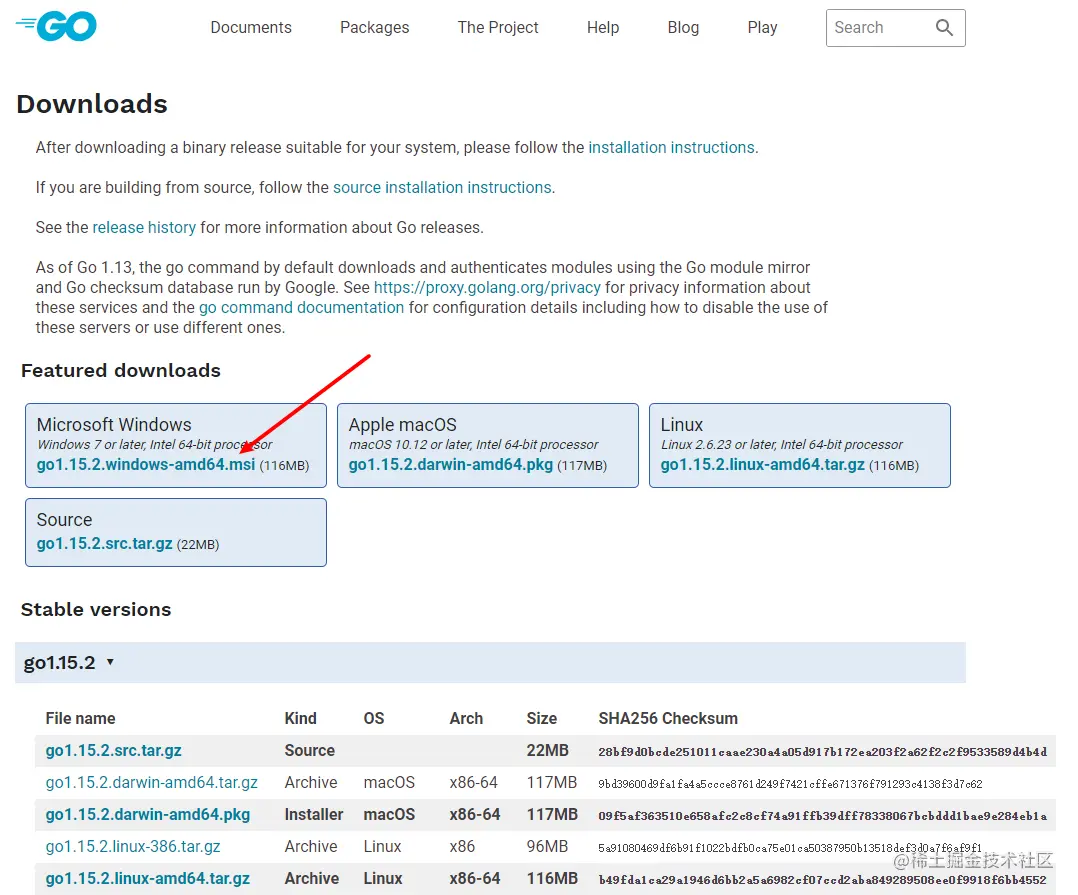The width and height of the screenshot is (1078, 895).
Task: Click x86 arch cell in linux-386 row
Action: (462, 847)
